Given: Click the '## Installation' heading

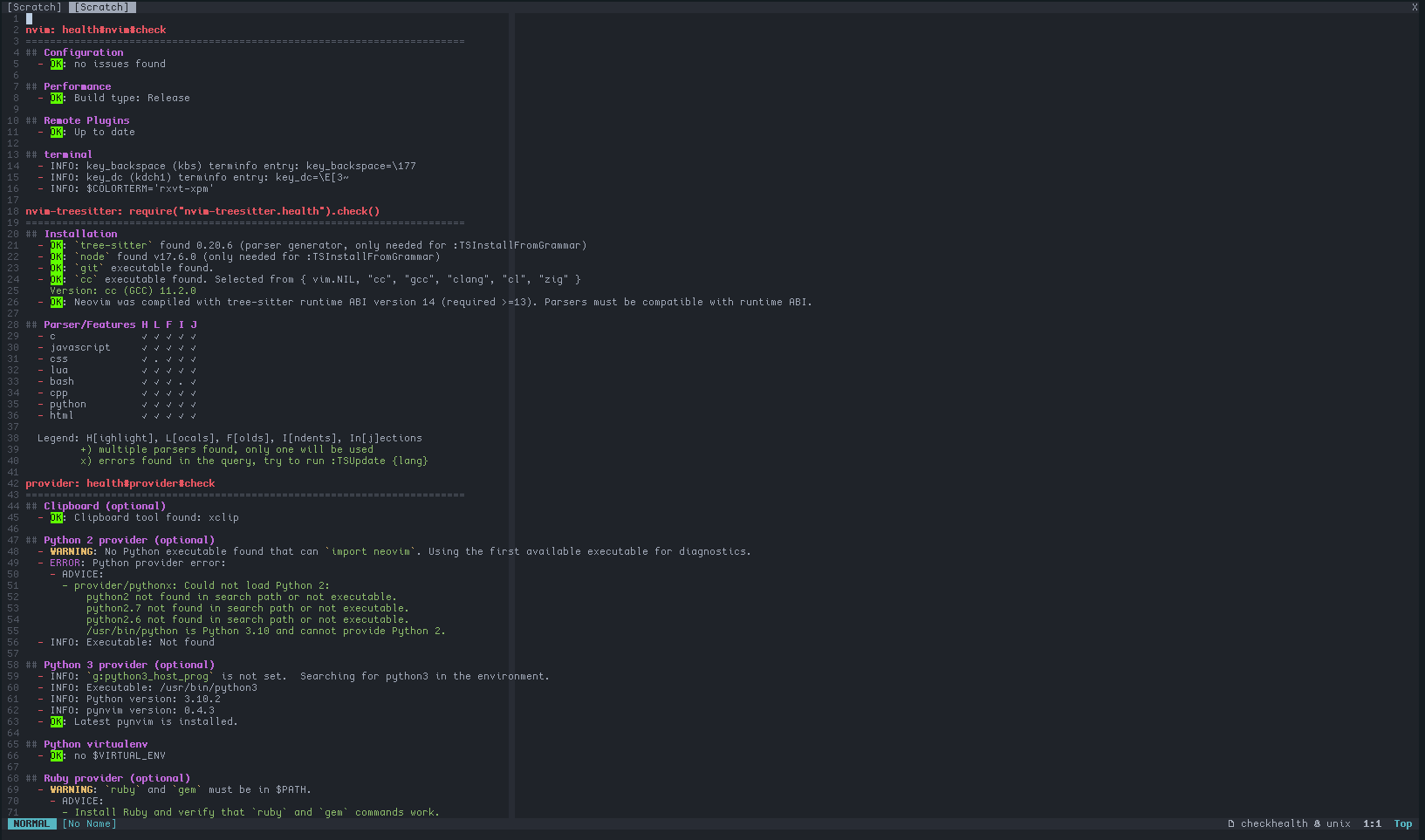Looking at the screenshot, I should click(72, 234).
